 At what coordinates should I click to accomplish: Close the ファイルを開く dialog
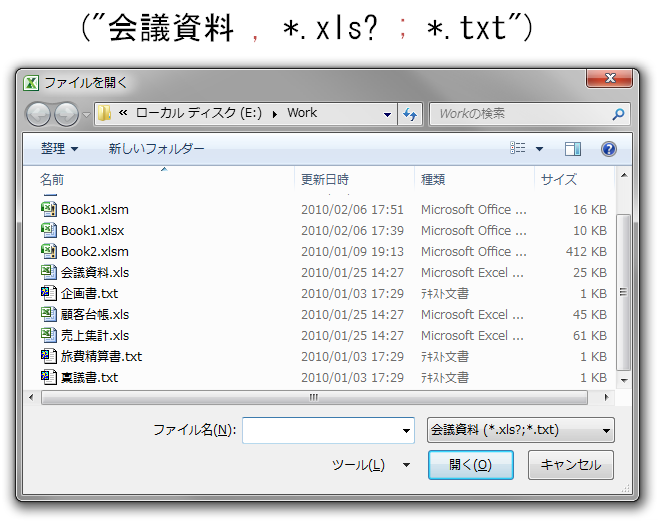(609, 78)
